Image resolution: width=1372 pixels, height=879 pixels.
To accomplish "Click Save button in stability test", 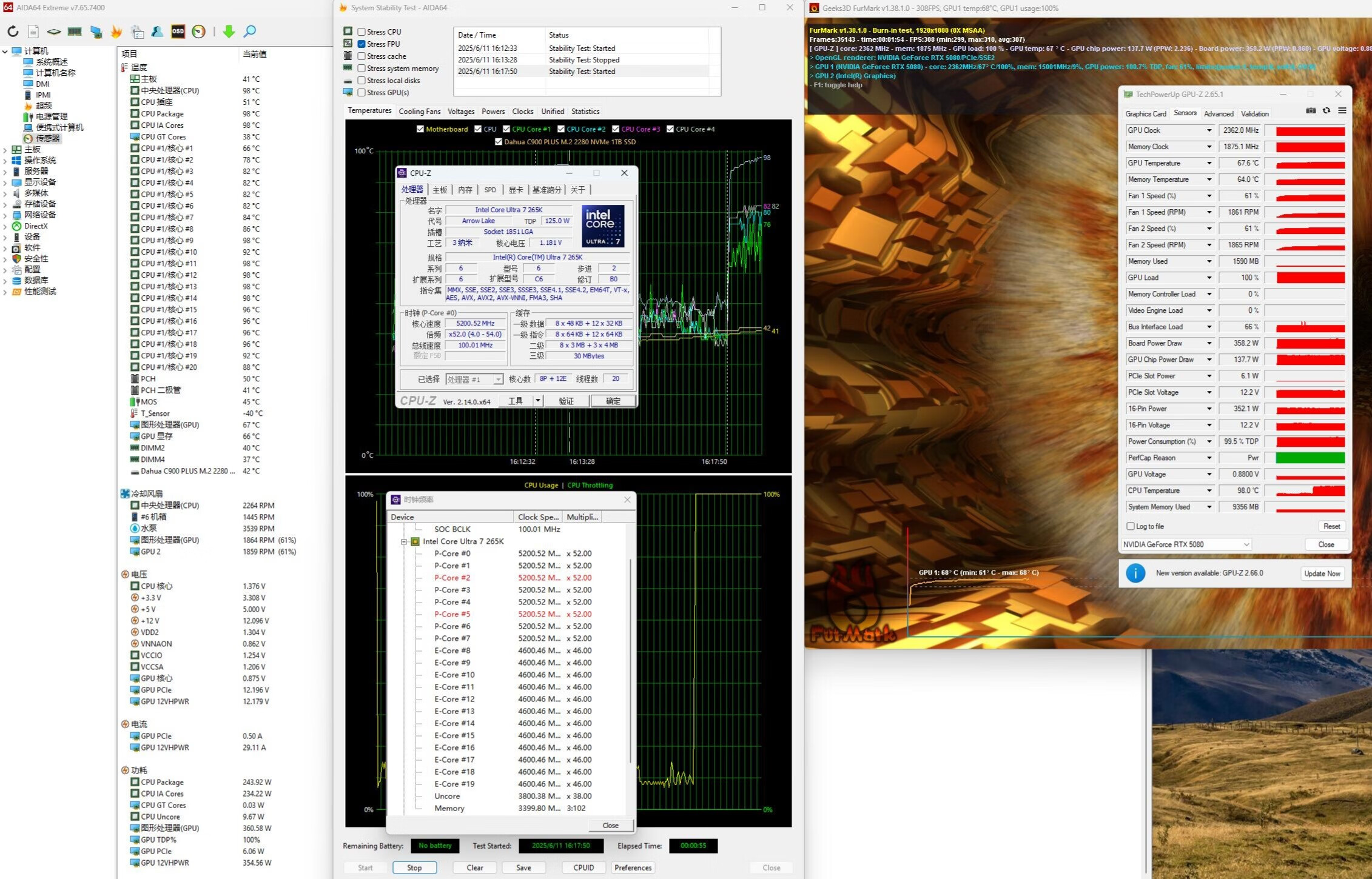I will 523,867.
